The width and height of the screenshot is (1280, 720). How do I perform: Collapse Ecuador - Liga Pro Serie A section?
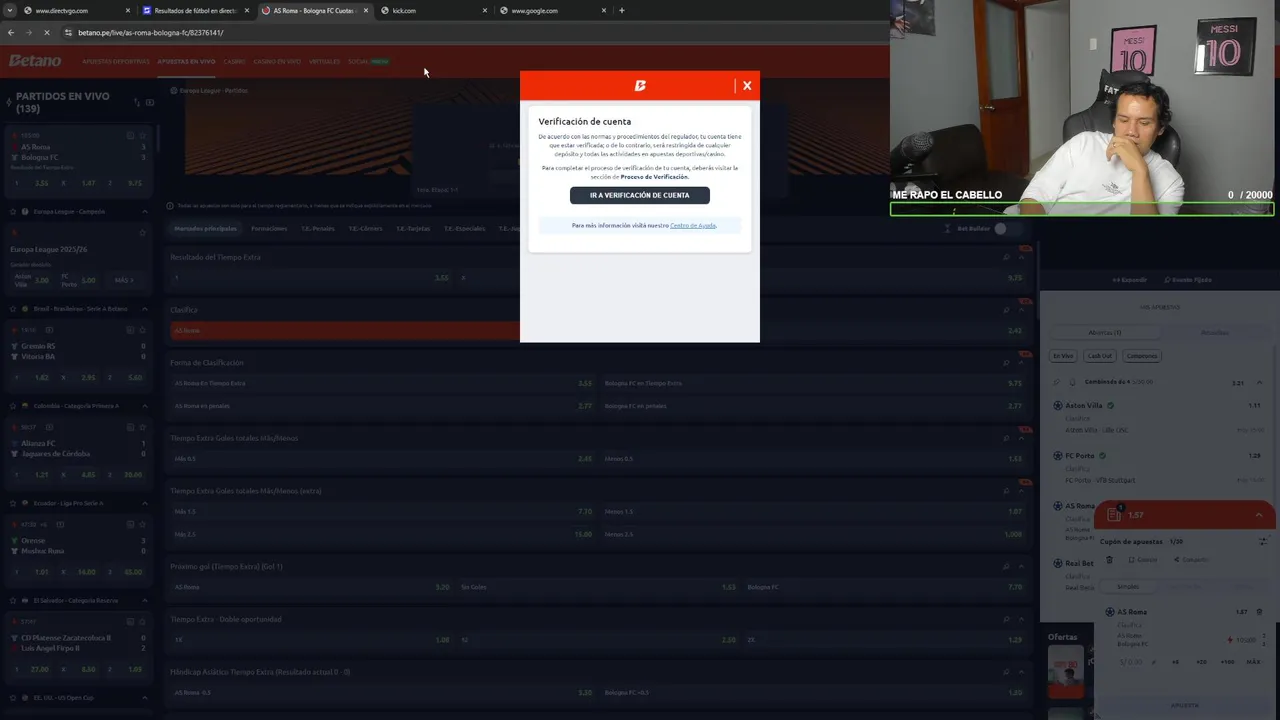tap(144, 503)
